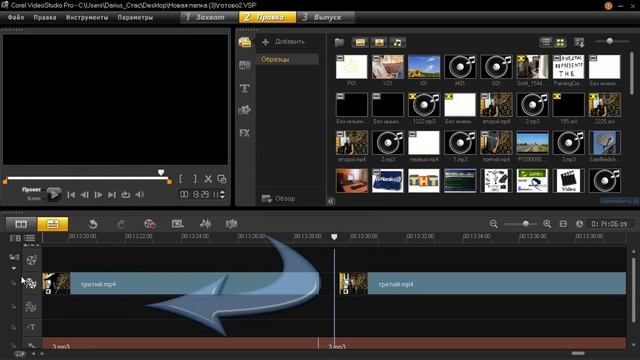Open the Файл menu
This screenshot has width=640, height=360.
(16, 18)
